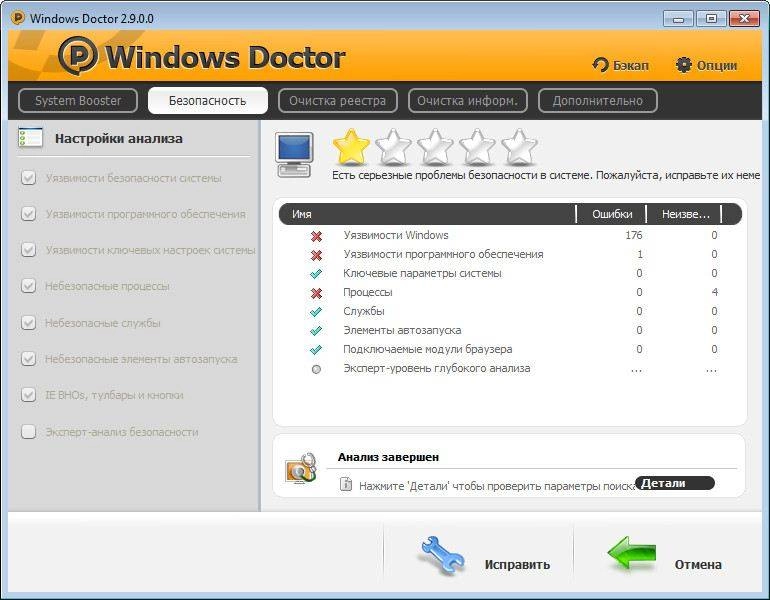
Task: Close the Windows Doctor window
Action: point(744,19)
